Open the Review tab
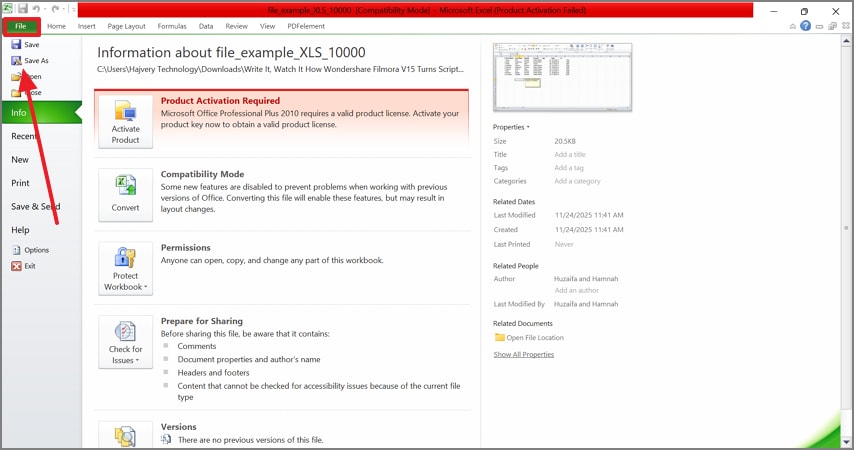 coord(236,26)
